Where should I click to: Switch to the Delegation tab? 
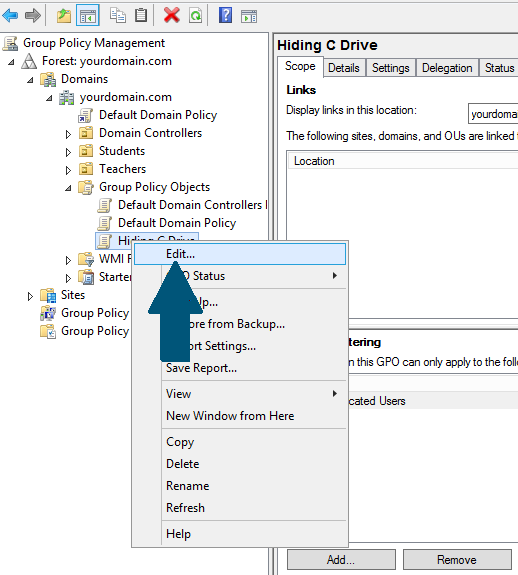447,68
